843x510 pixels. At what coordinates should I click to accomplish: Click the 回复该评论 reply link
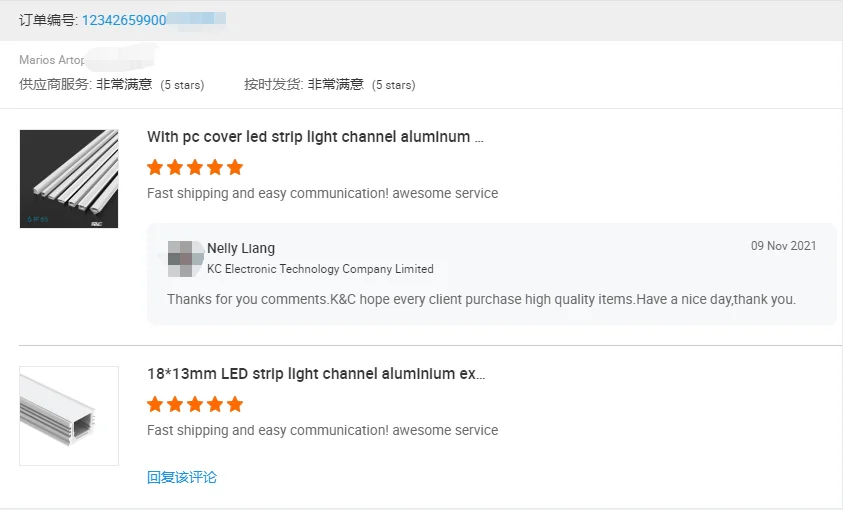pos(182,477)
